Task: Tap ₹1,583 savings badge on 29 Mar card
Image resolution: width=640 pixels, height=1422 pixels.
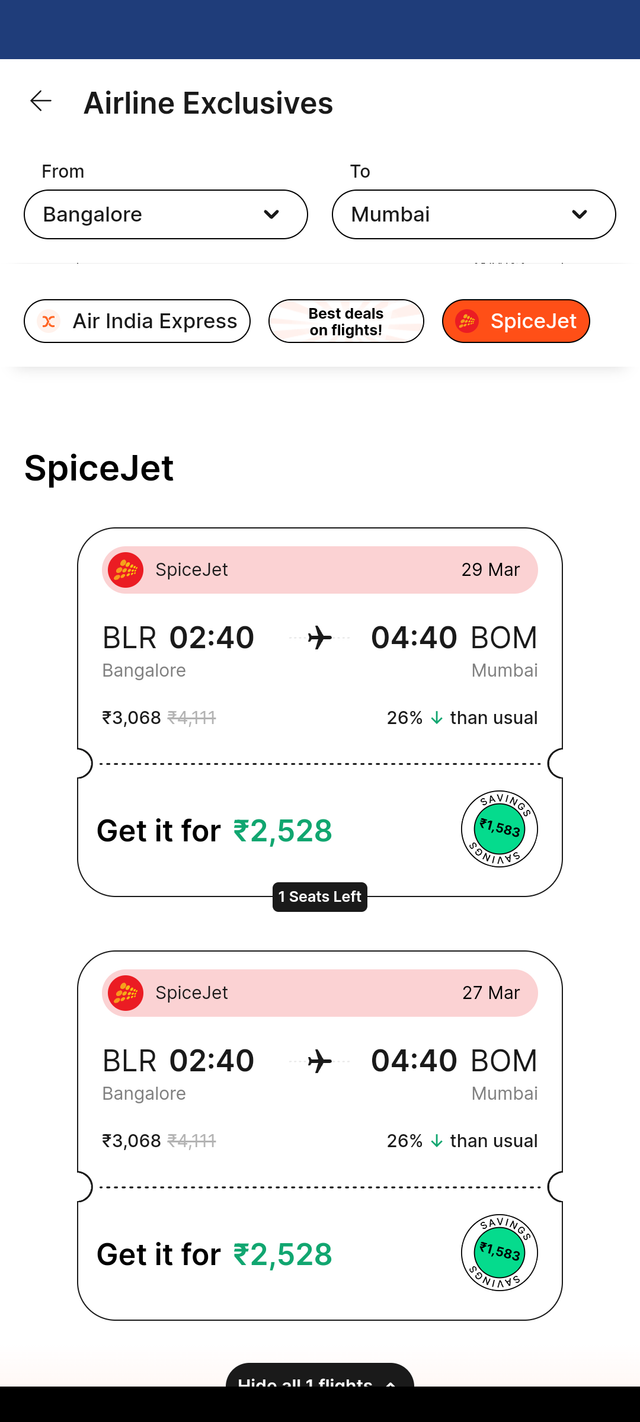Action: [x=499, y=828]
